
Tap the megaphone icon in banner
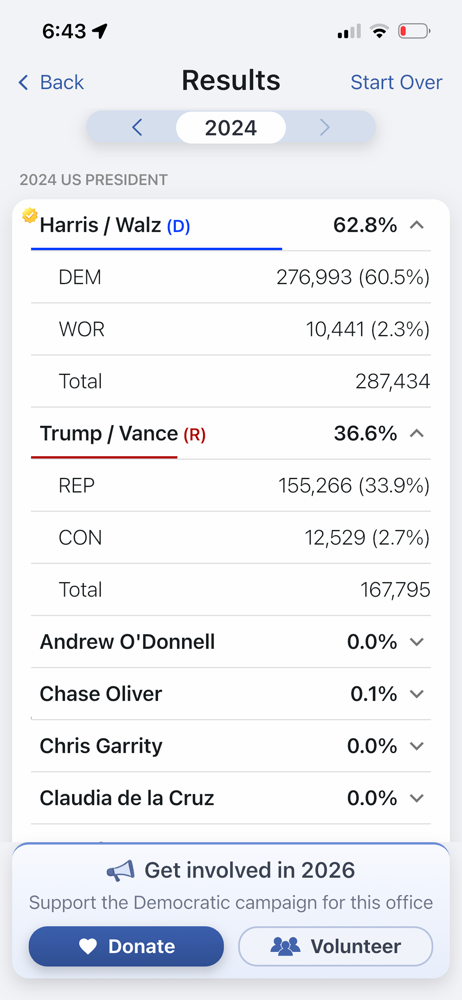pyautogui.click(x=121, y=871)
